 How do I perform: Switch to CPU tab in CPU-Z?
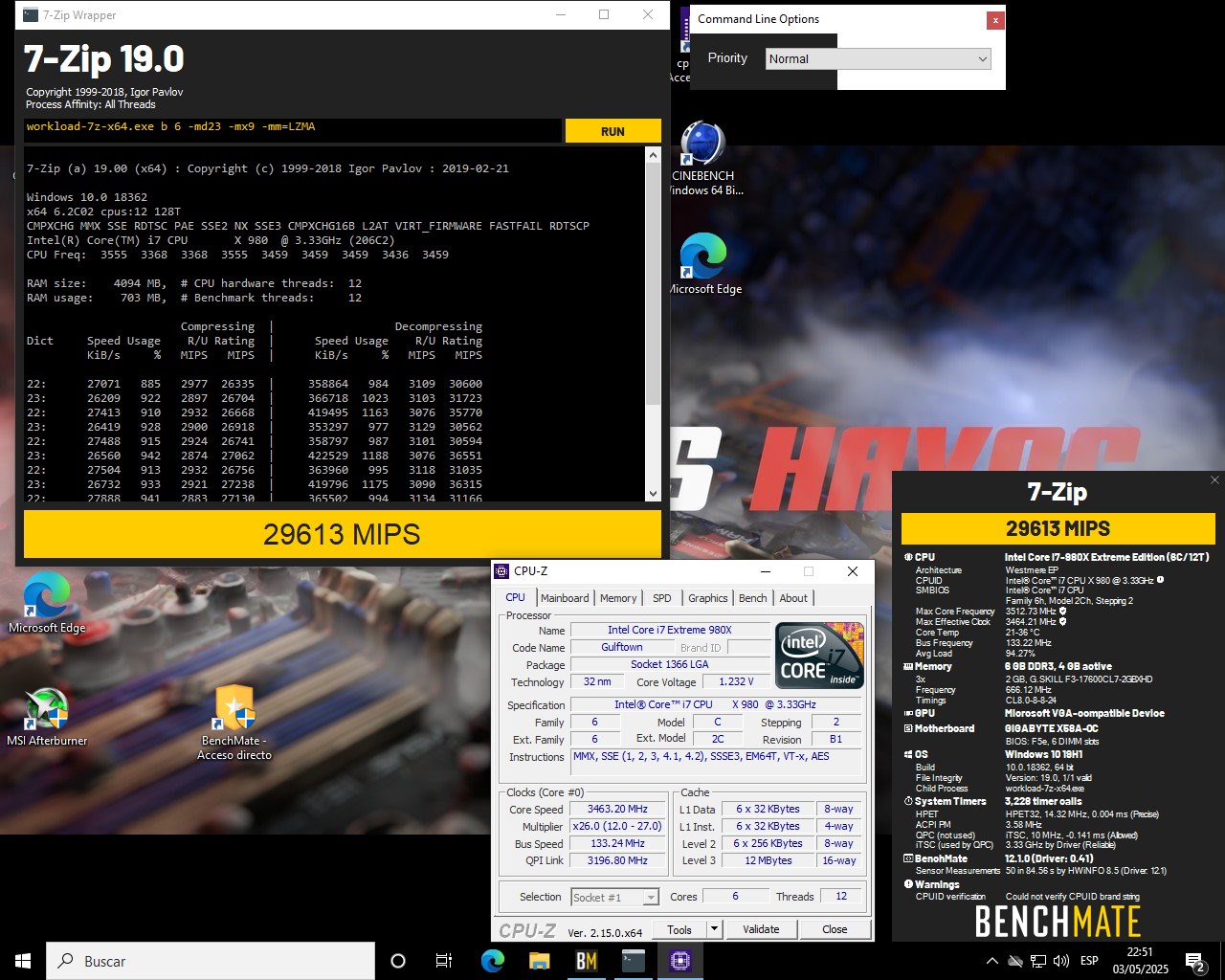pos(516,597)
